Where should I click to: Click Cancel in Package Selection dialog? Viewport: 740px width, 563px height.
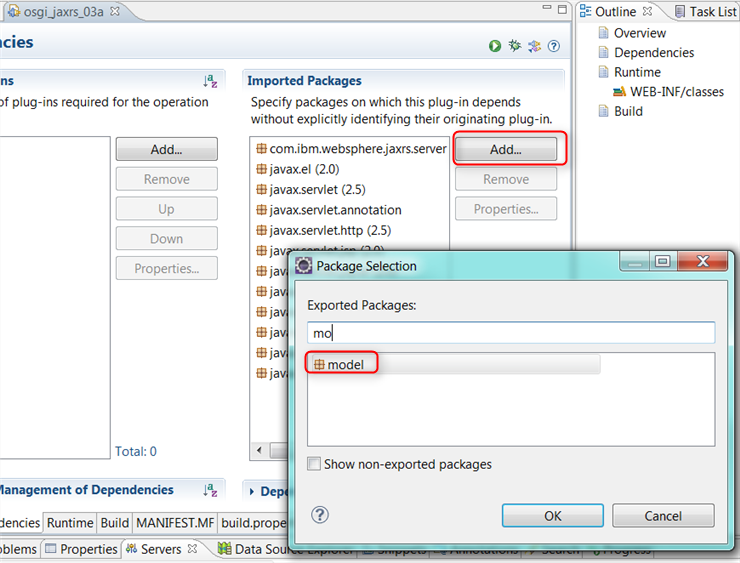[663, 516]
